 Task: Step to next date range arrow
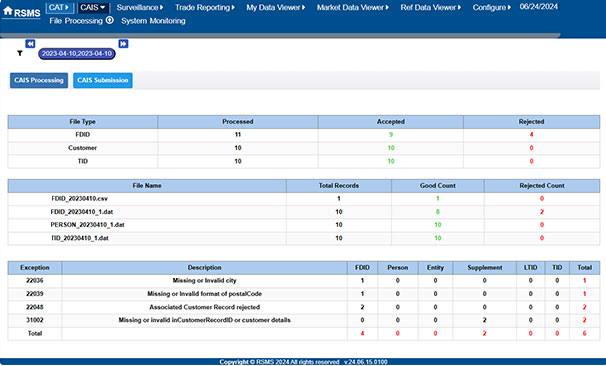coord(123,44)
